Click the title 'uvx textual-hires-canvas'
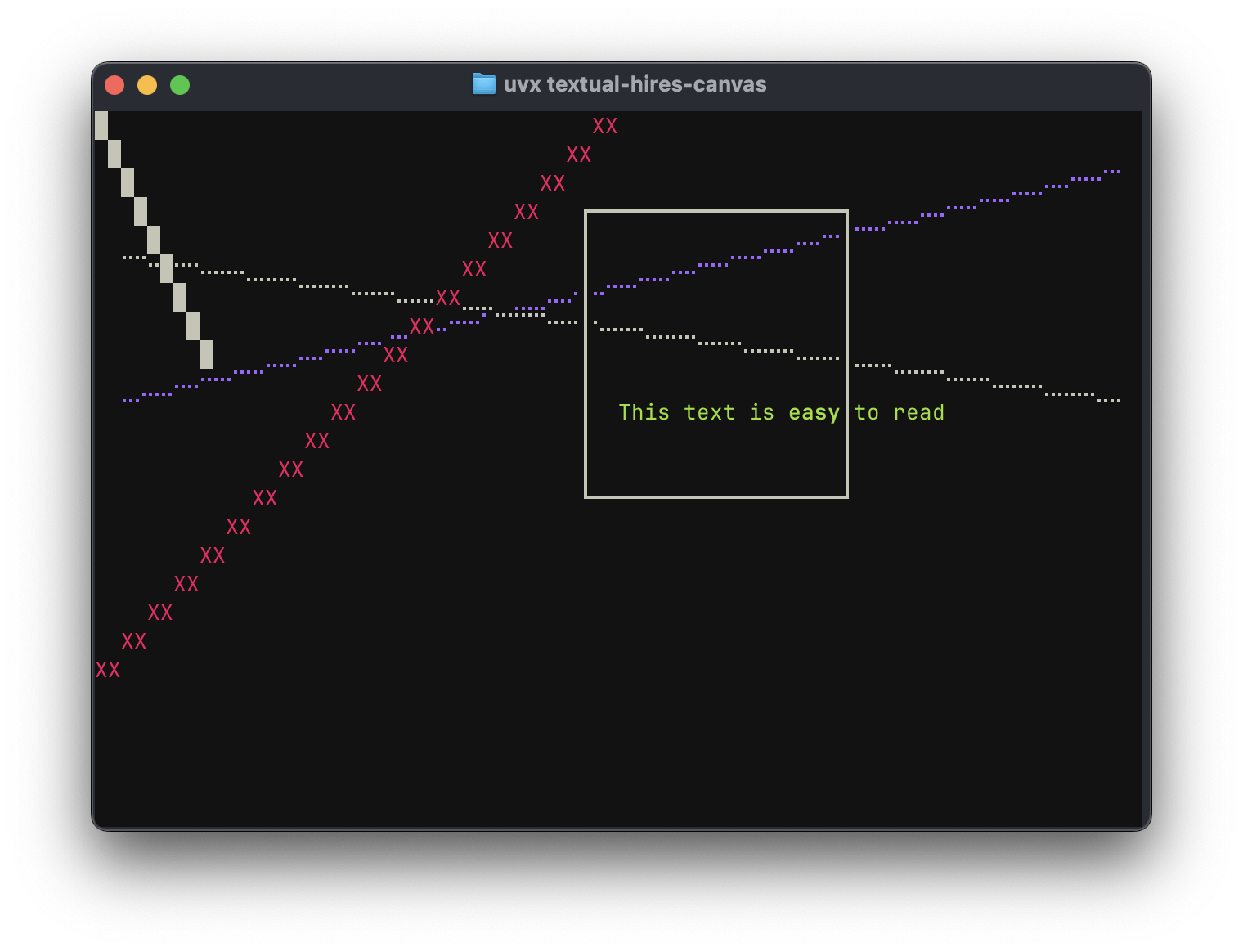This screenshot has width=1243, height=952. coord(635,83)
